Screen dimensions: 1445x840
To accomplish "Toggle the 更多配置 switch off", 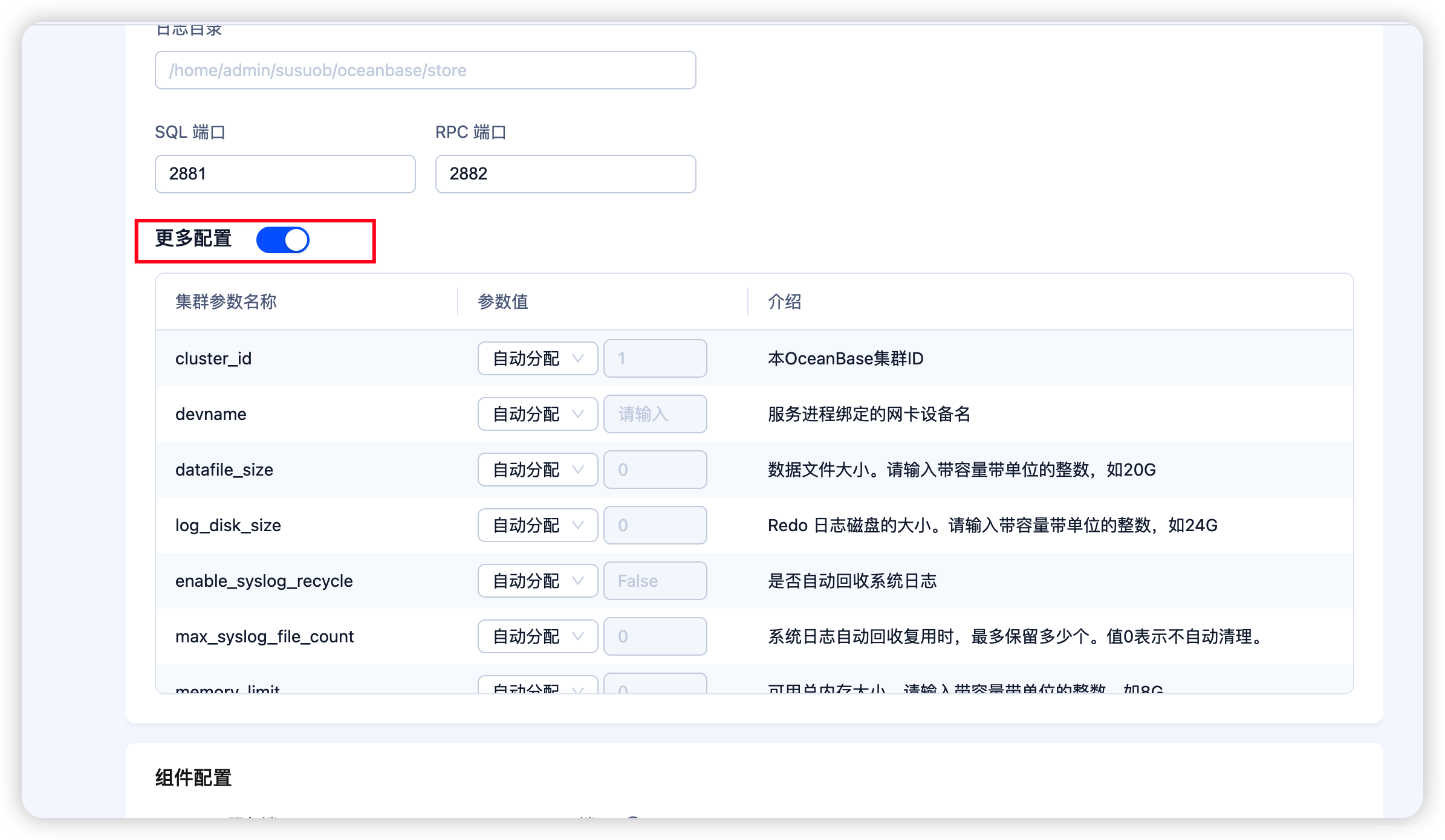I will [x=282, y=240].
